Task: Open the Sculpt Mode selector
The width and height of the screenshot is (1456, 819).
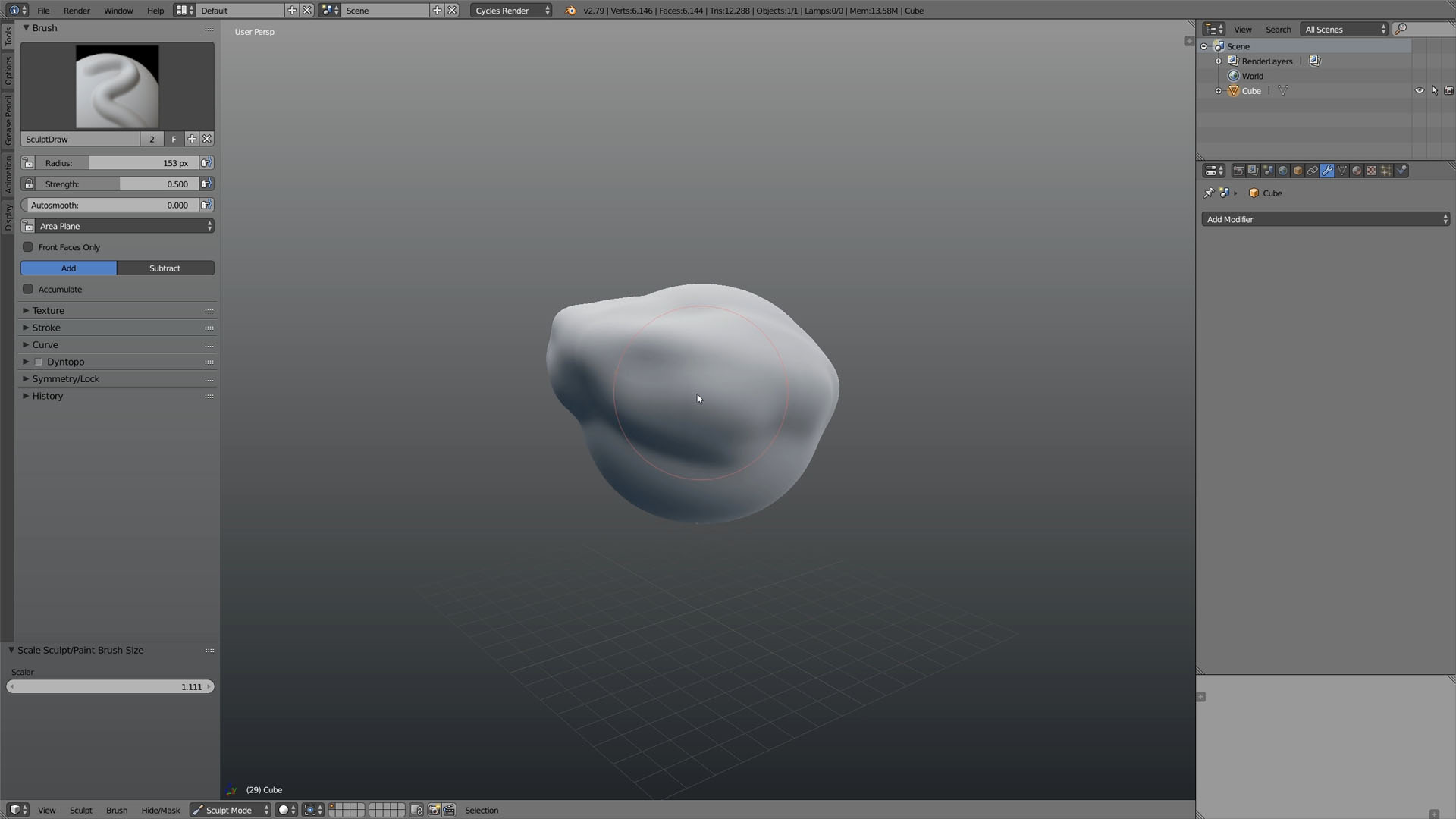Action: point(230,810)
